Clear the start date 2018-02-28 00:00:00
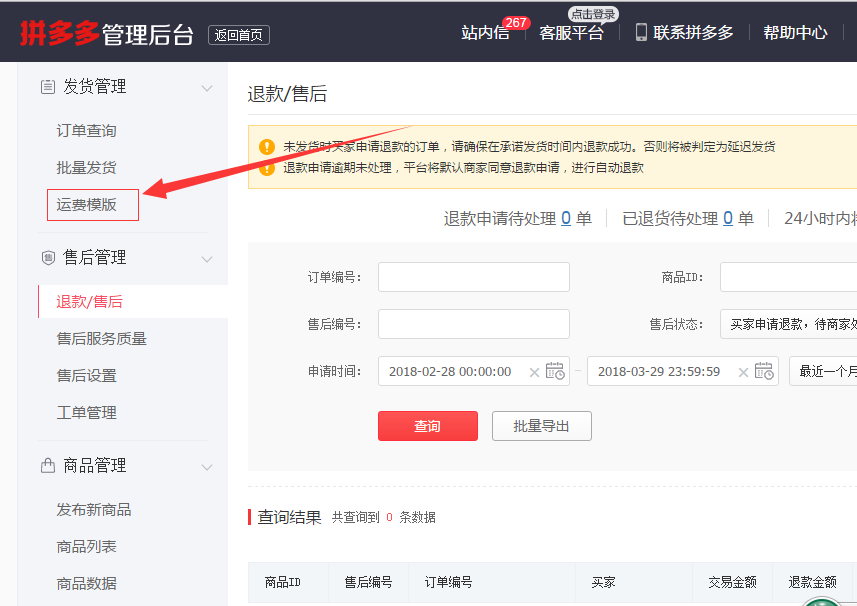This screenshot has width=857, height=606. tap(534, 372)
